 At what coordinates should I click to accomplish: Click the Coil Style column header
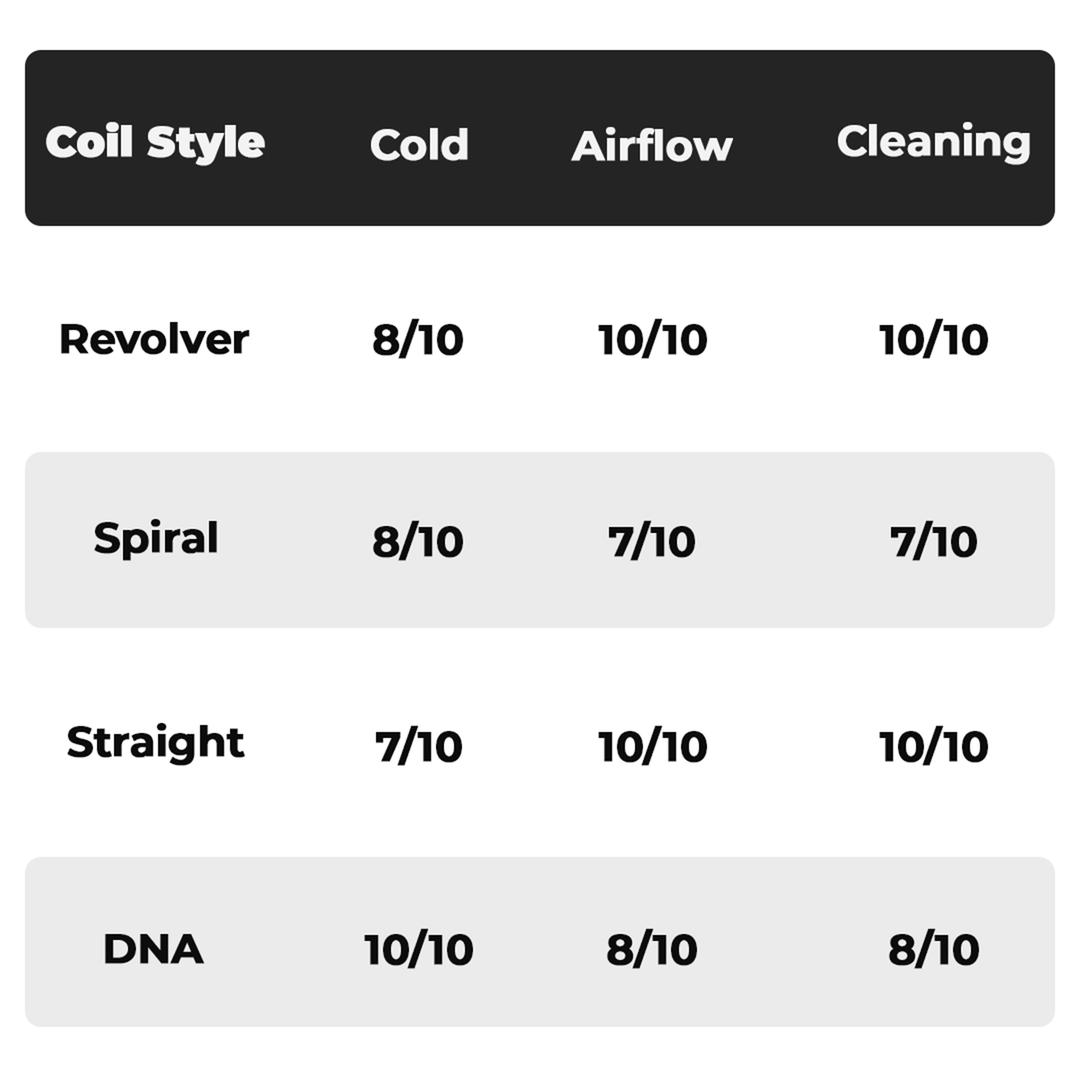click(x=155, y=143)
